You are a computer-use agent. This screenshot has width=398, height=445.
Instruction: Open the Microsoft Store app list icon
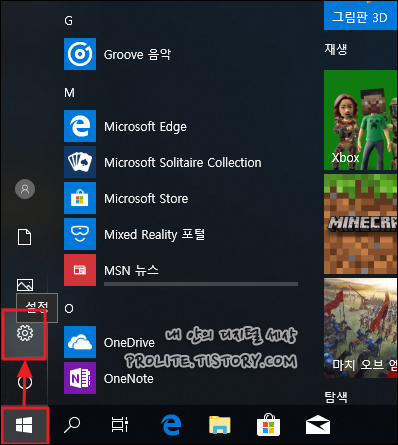tap(80, 198)
